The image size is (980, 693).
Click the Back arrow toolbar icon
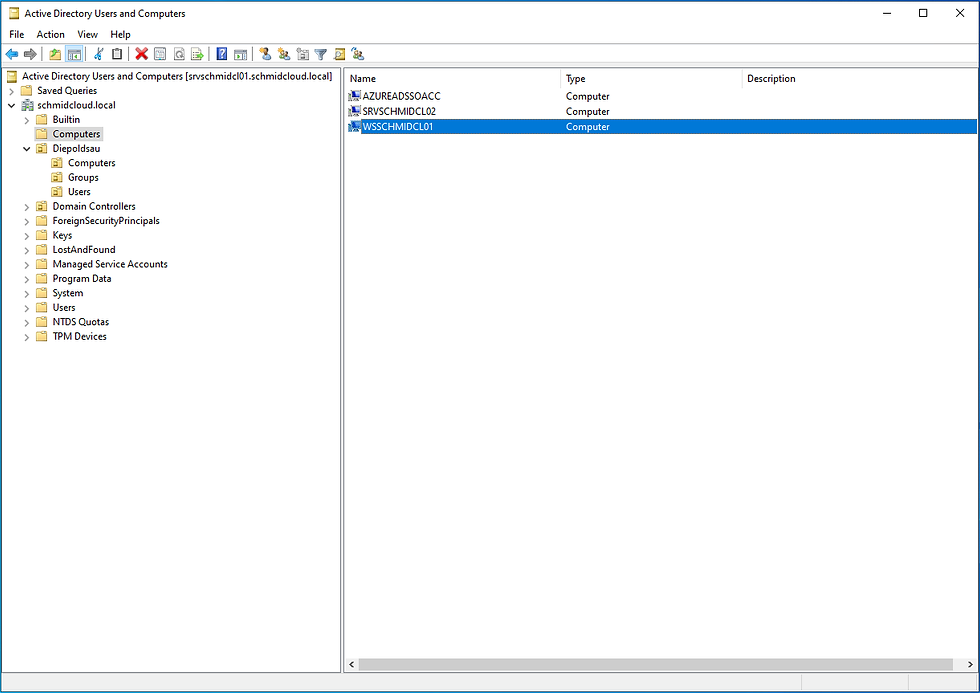click(x=12, y=54)
